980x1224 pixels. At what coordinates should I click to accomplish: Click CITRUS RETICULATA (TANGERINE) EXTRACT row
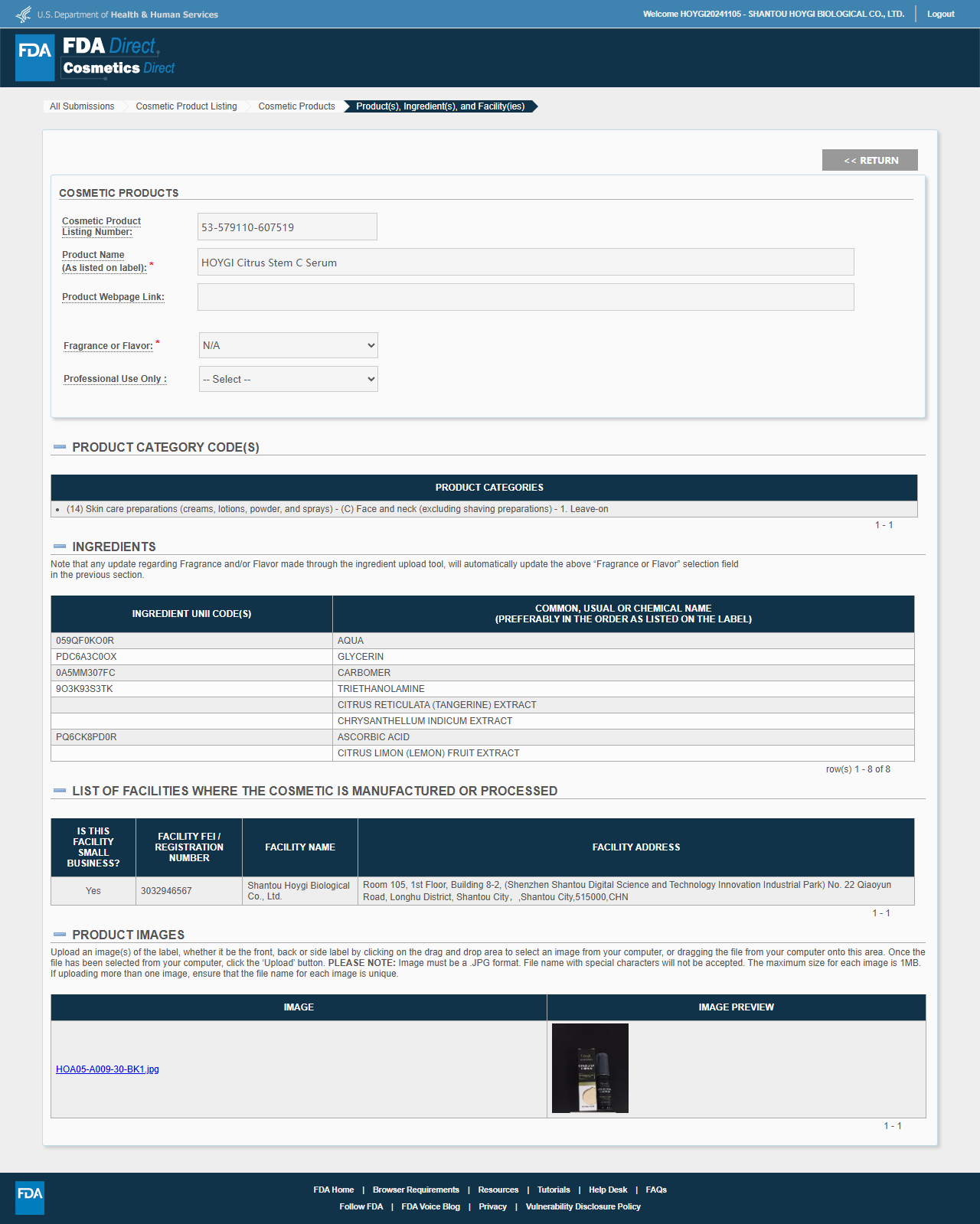click(482, 705)
